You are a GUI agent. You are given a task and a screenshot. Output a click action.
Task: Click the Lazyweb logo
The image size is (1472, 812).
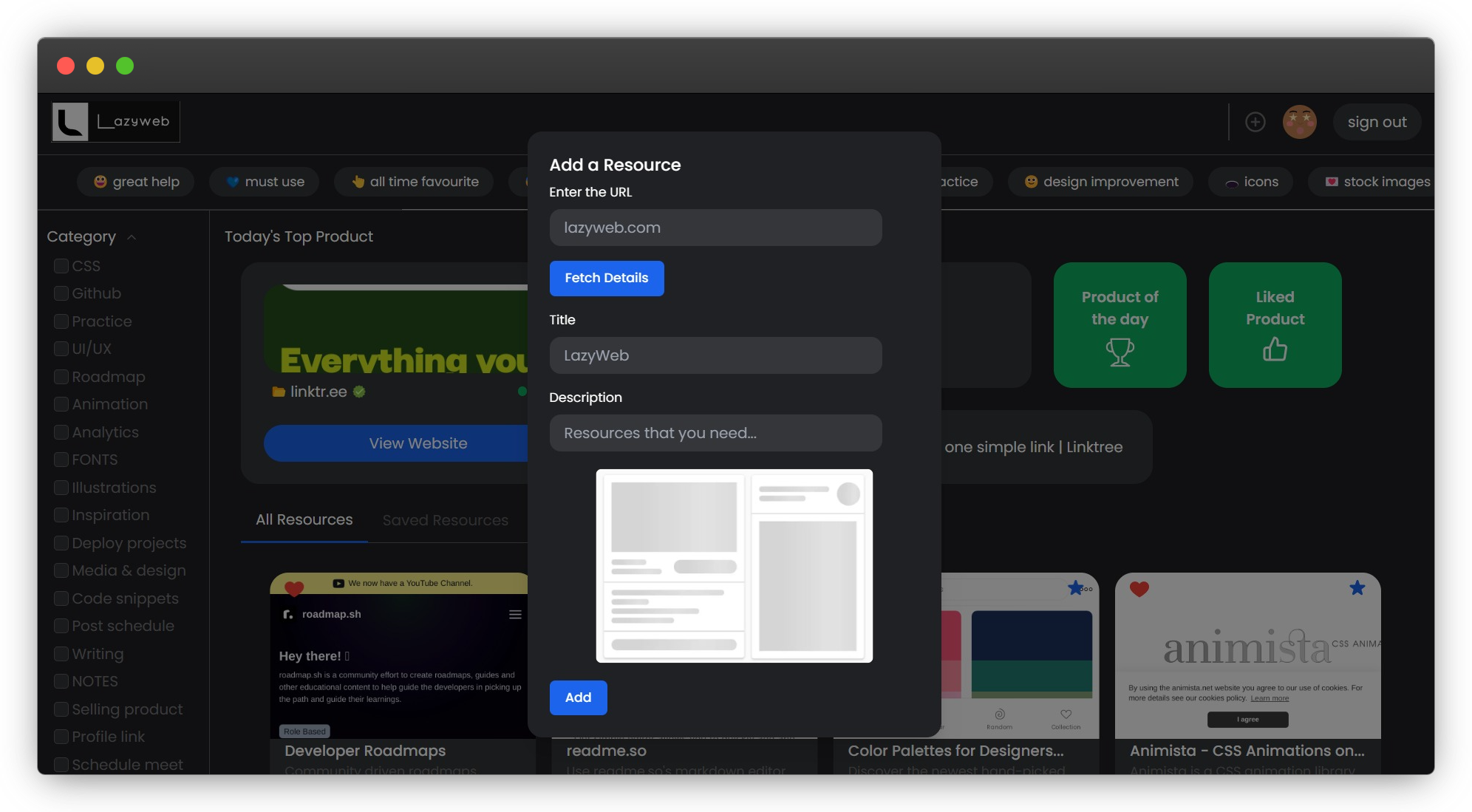pos(115,122)
